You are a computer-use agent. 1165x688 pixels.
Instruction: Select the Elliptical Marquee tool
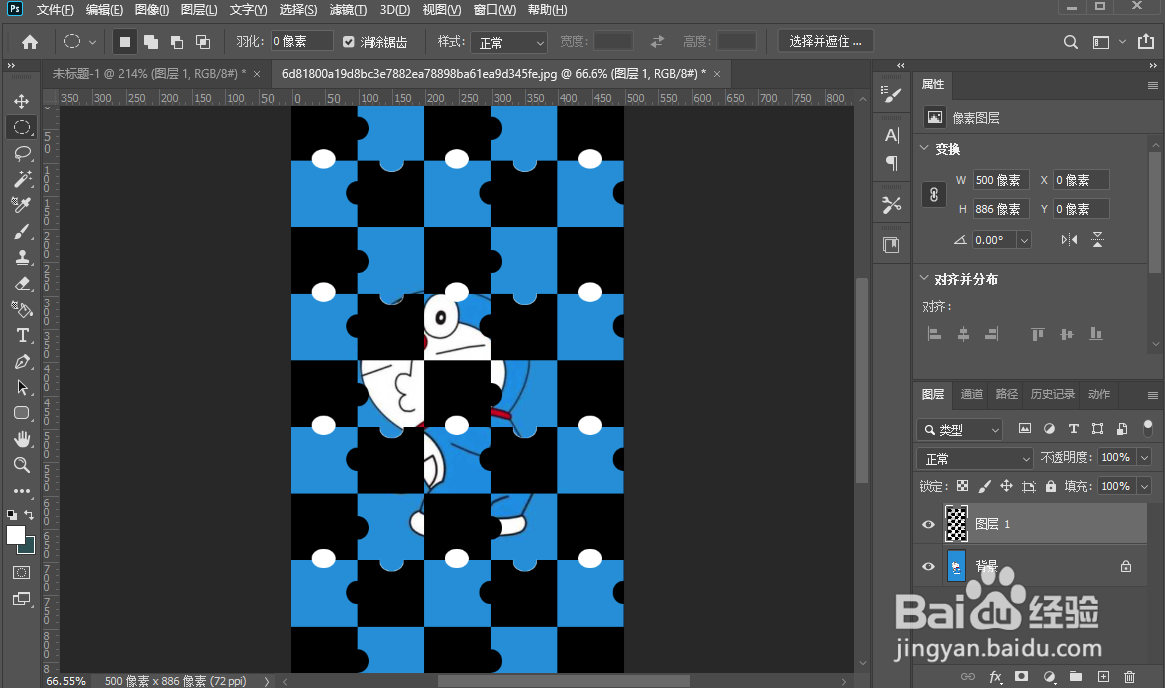pyautogui.click(x=22, y=127)
